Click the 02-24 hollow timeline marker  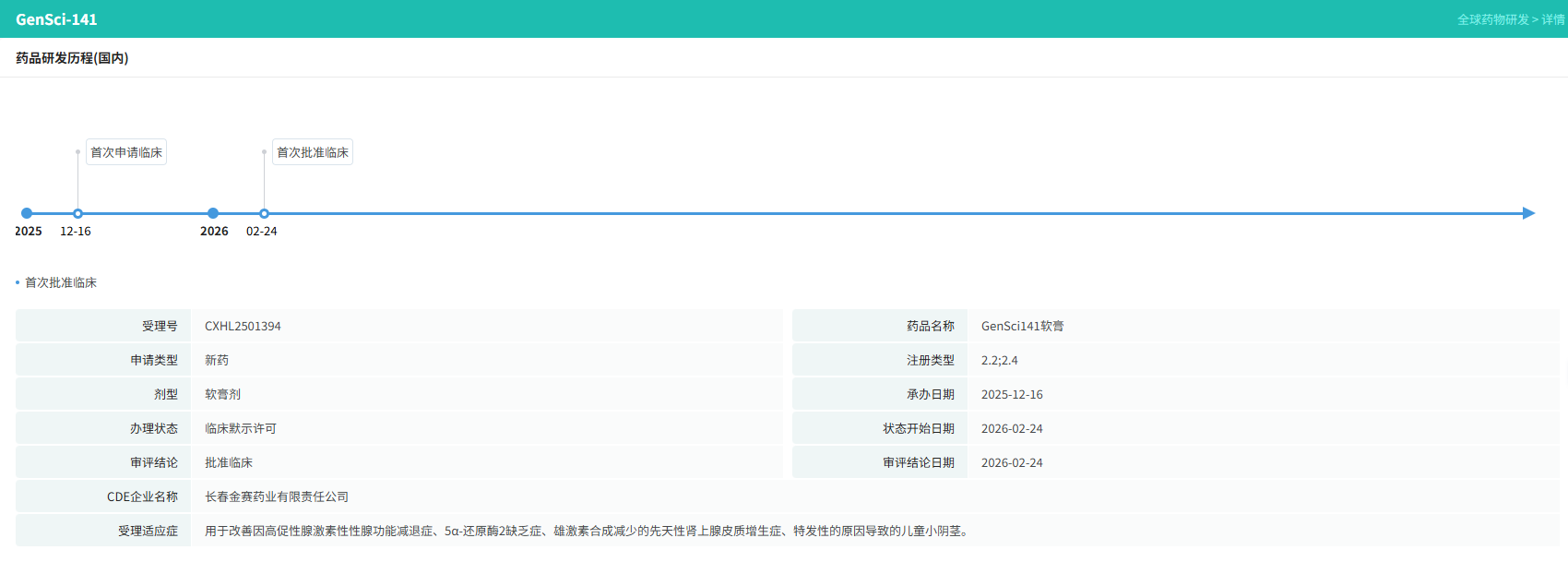point(264,213)
